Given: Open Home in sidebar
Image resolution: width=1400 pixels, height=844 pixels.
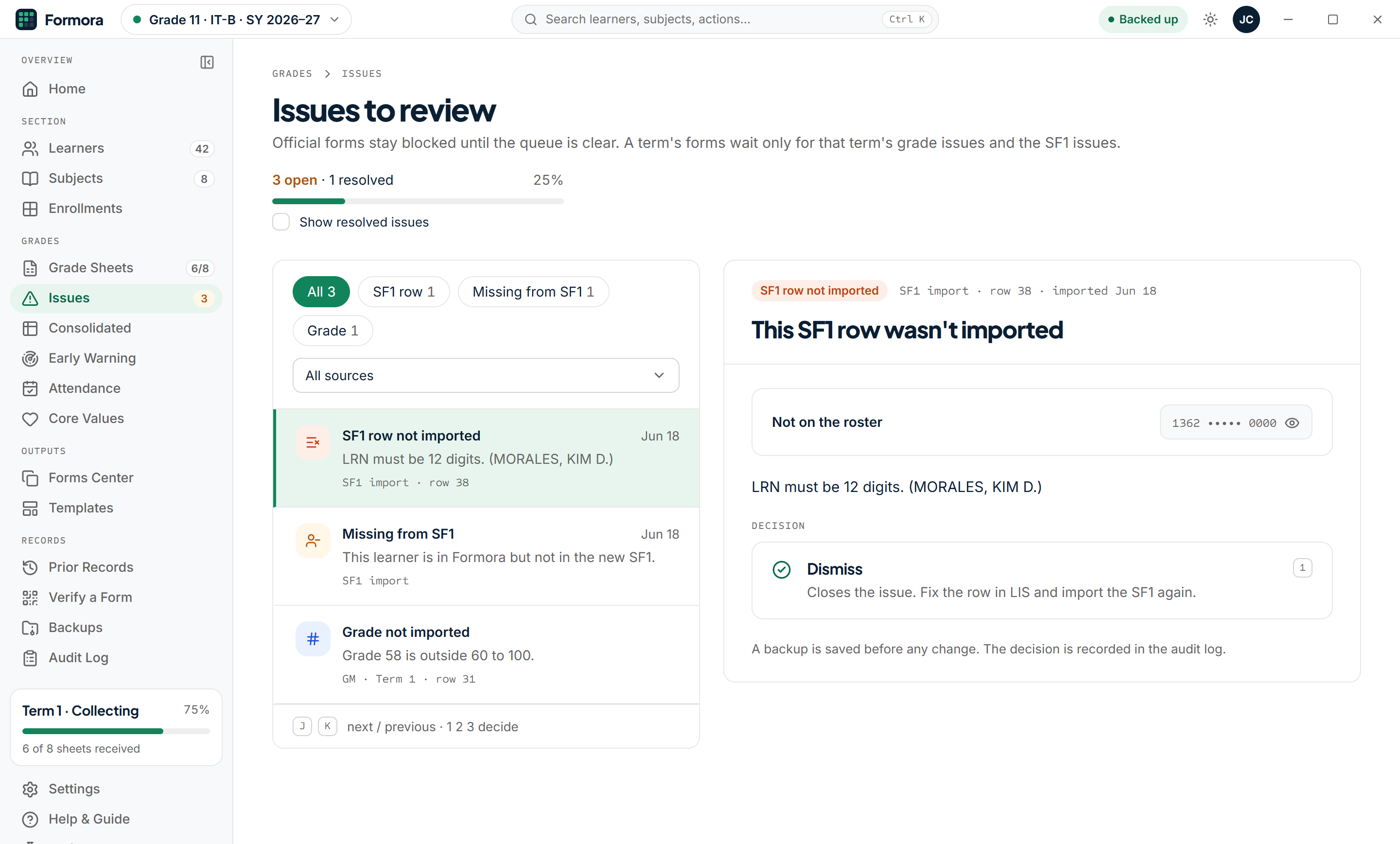Looking at the screenshot, I should click(116, 88).
